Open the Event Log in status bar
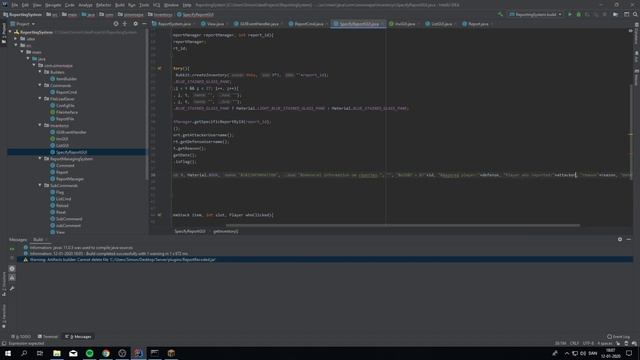 (618, 337)
